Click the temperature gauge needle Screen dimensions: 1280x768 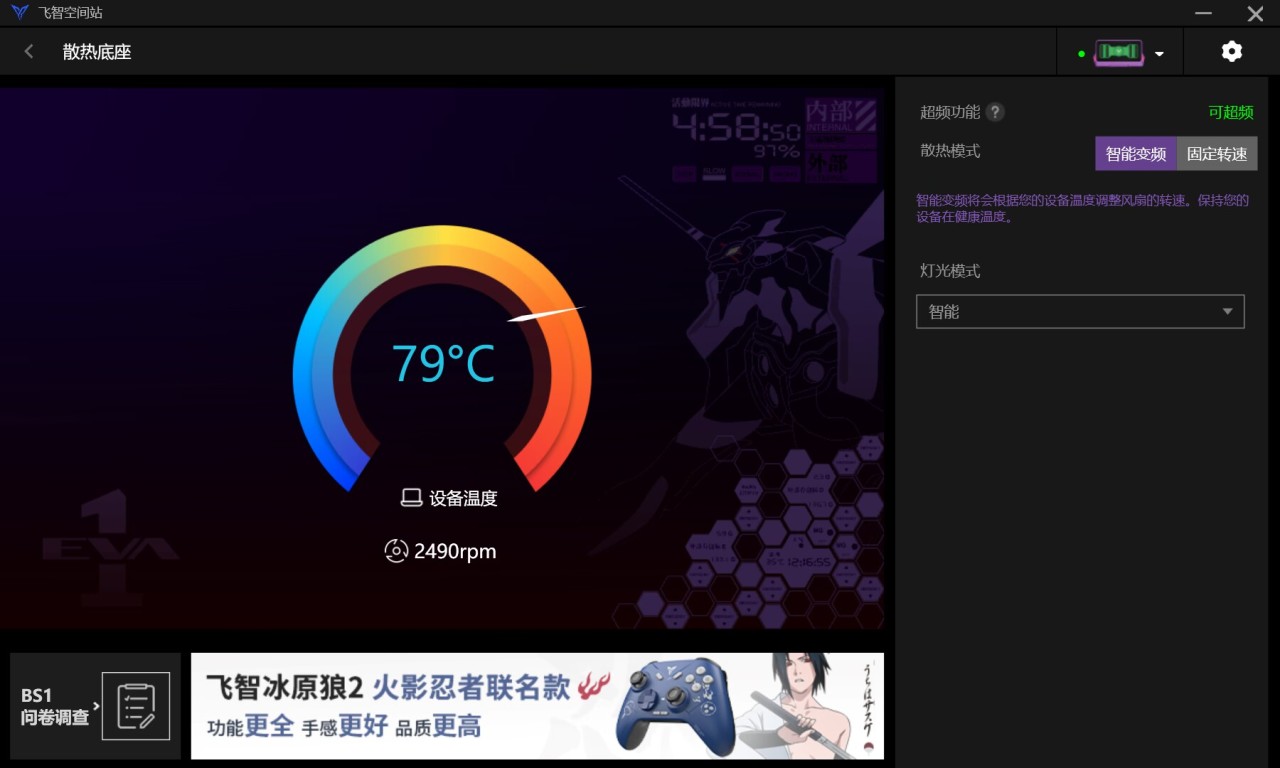click(x=545, y=314)
